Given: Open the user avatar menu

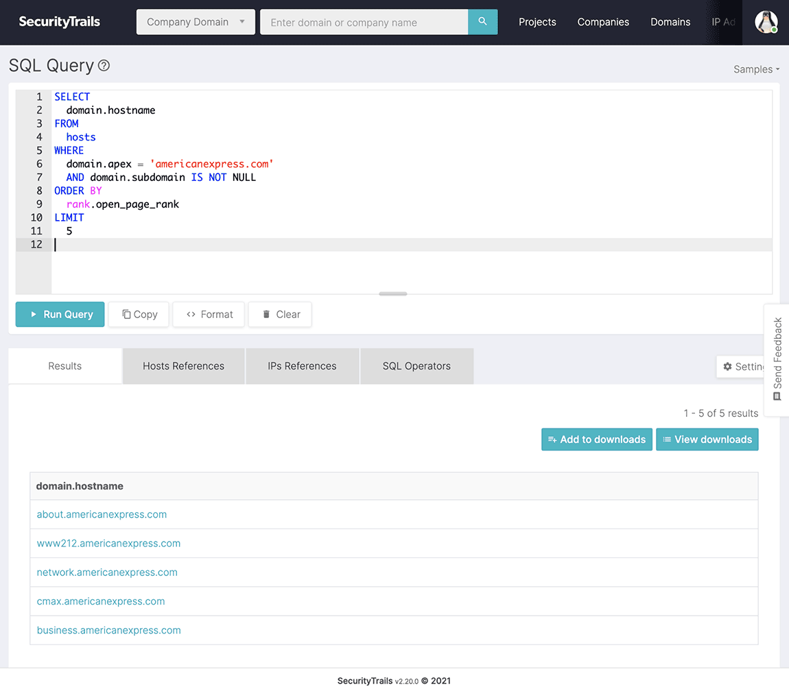Looking at the screenshot, I should (766, 22).
